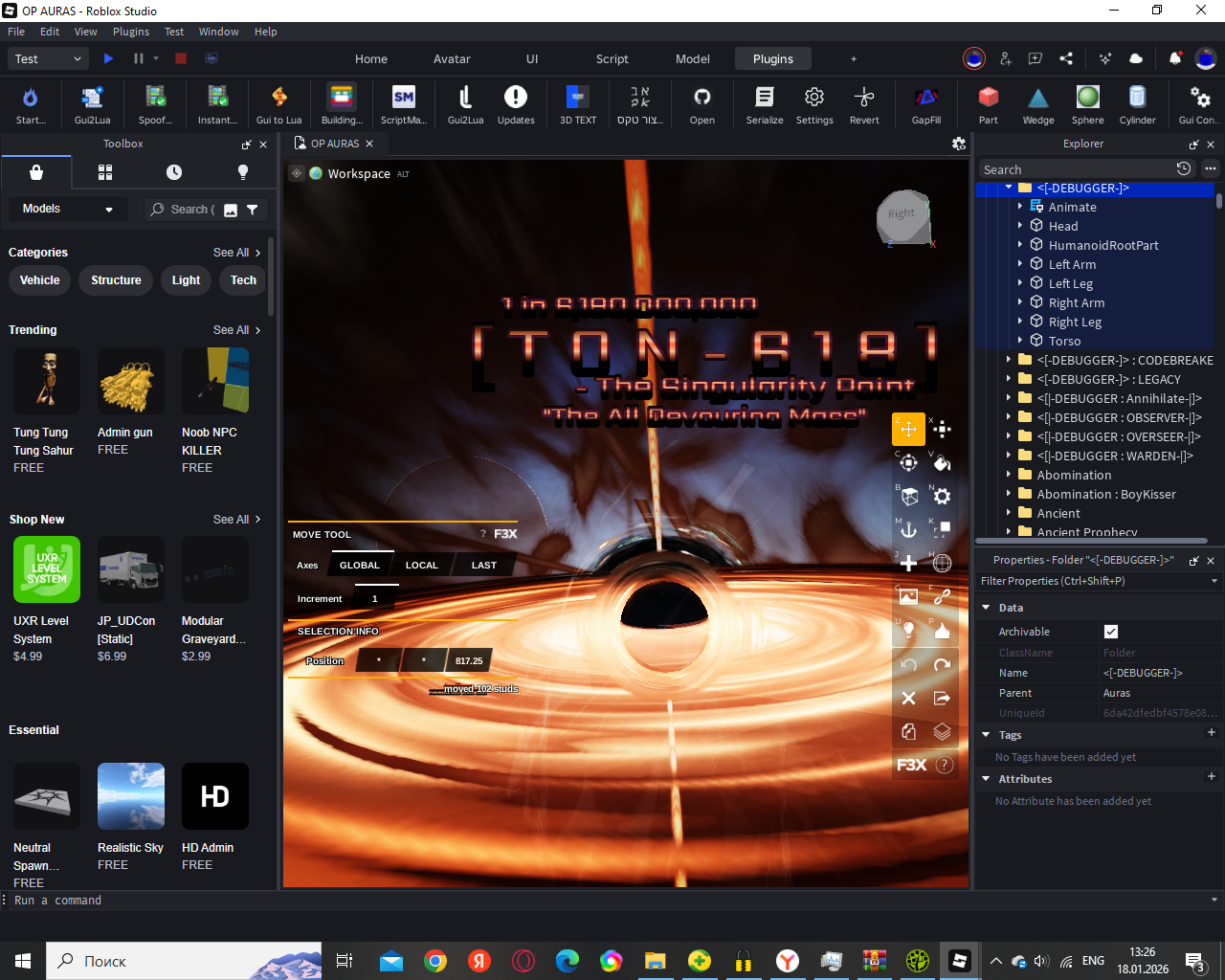
Task: Insert a Wedge from the toolbar
Action: click(1038, 104)
